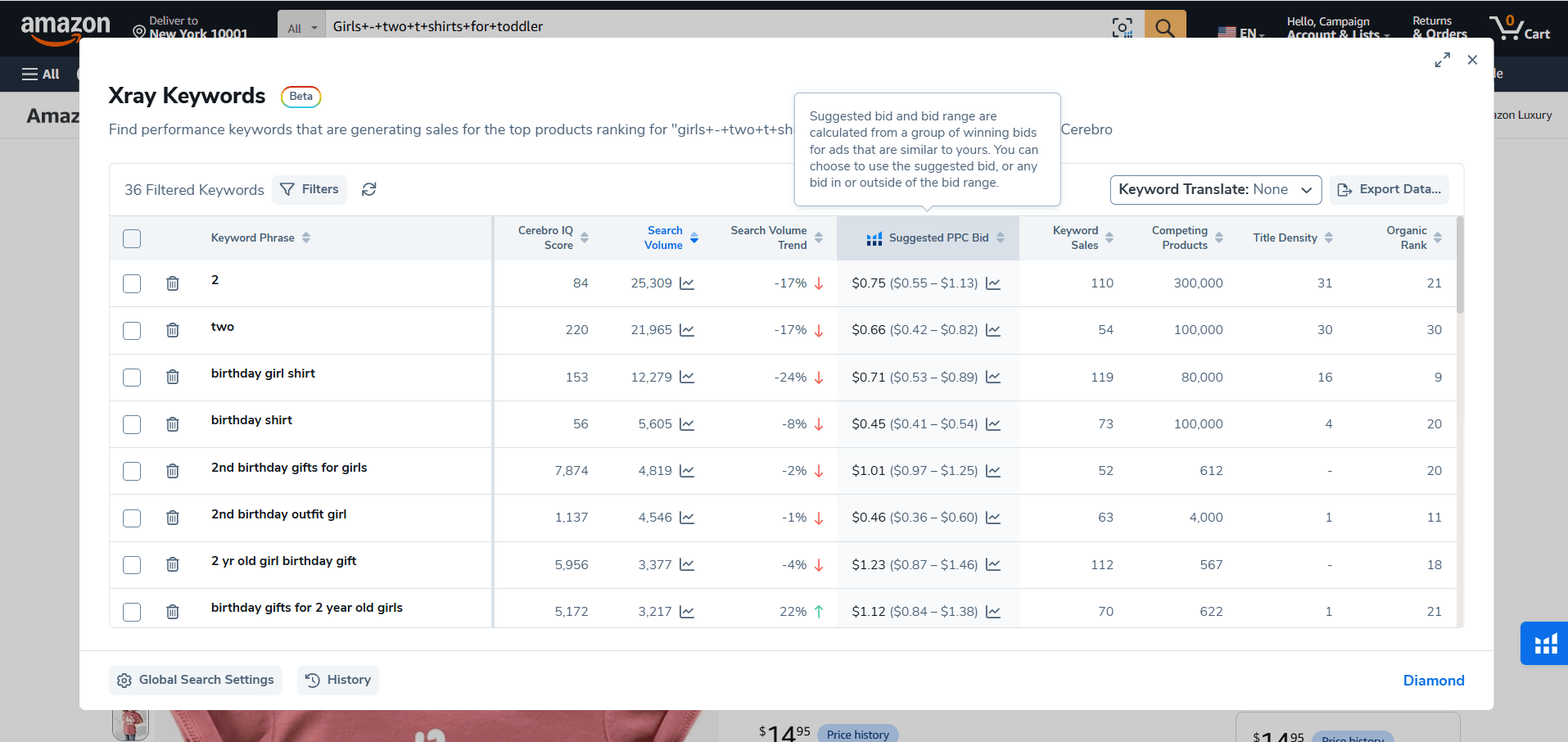Image resolution: width=1568 pixels, height=742 pixels.
Task: Change the Deliver to New York location
Action: coord(191,27)
